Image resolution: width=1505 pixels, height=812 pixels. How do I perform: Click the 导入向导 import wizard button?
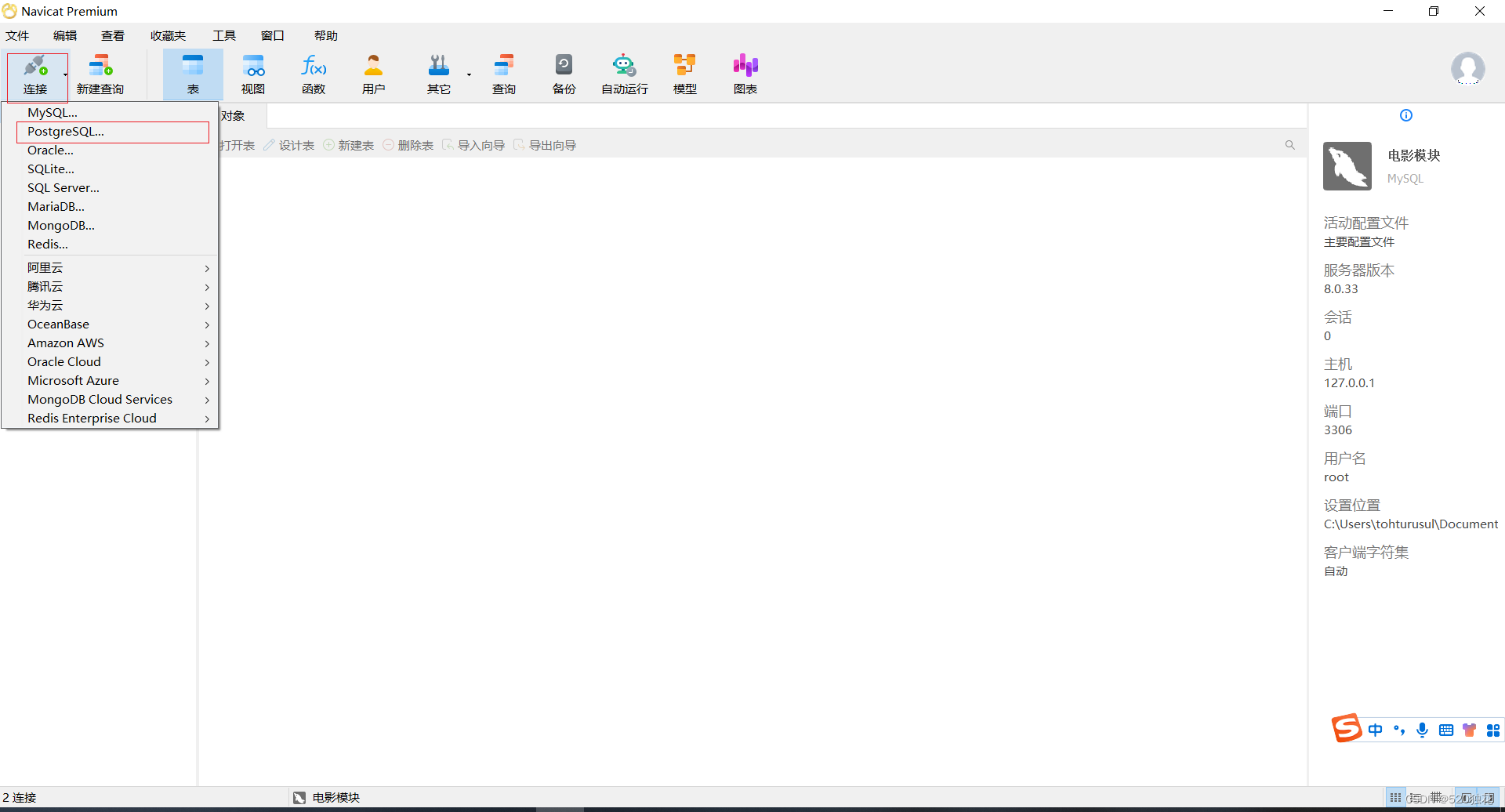coord(473,146)
